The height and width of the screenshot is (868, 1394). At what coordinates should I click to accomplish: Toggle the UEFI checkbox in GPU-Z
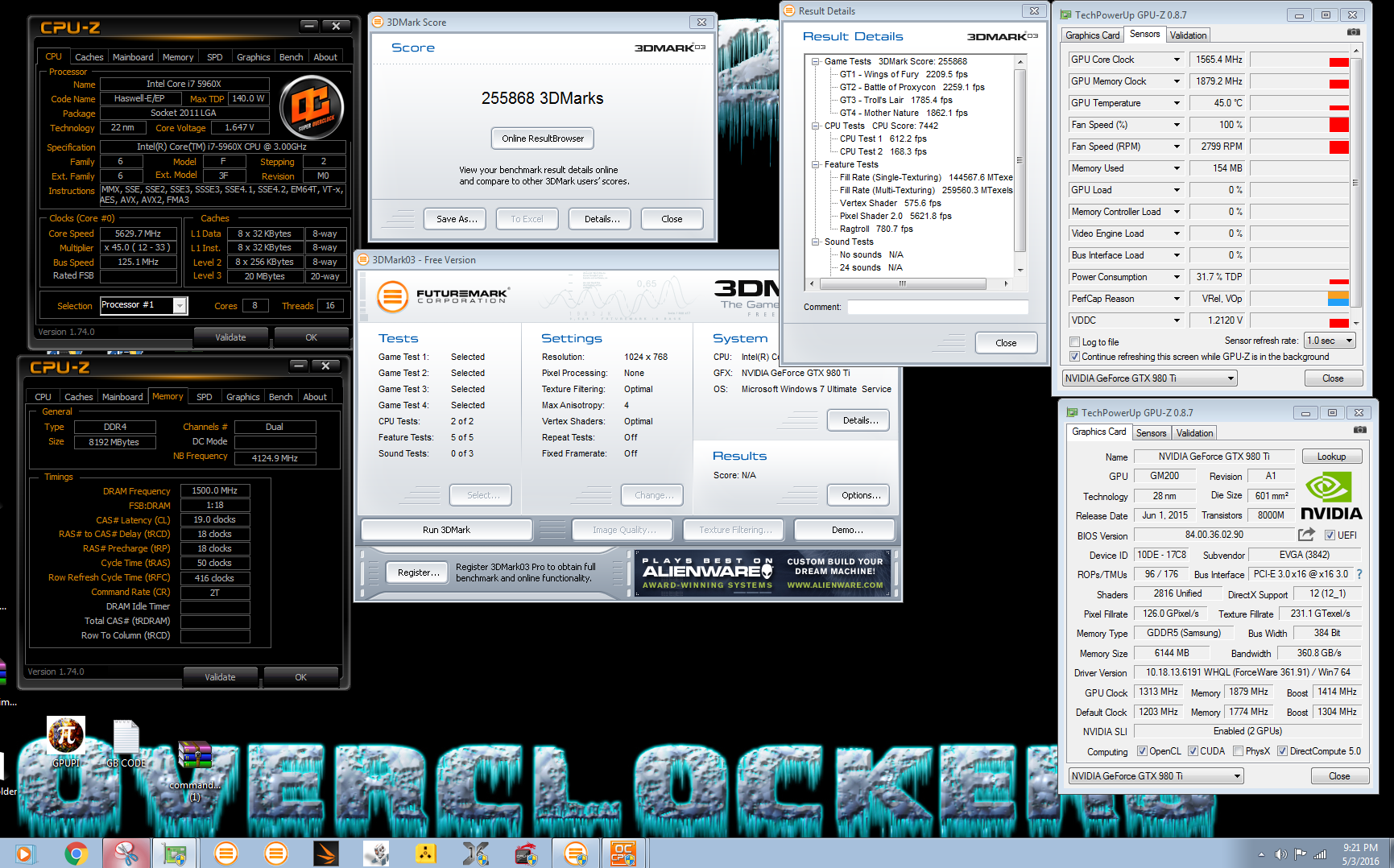click(1330, 535)
